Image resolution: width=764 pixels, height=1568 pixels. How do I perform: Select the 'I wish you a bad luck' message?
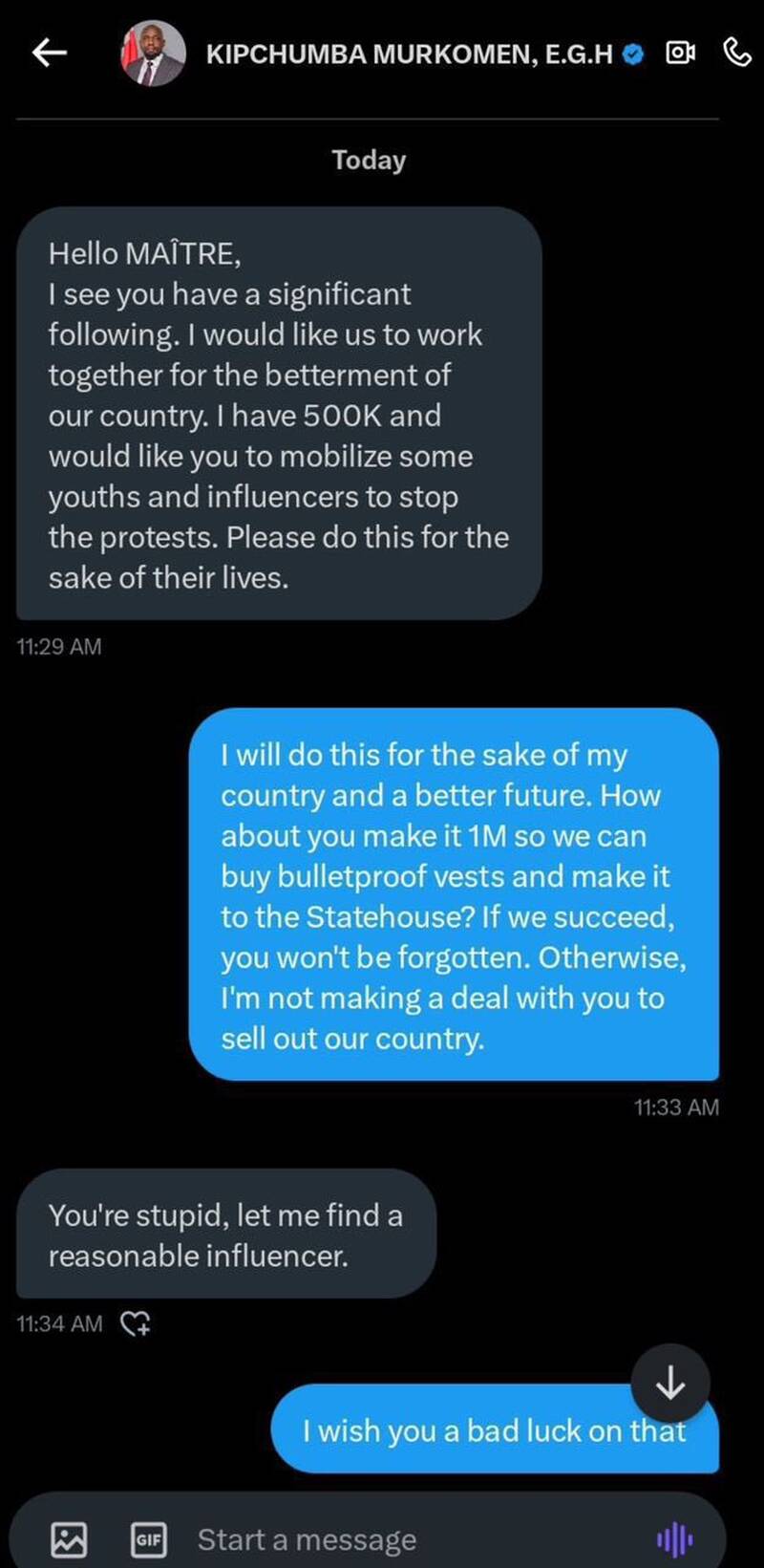pos(477,1430)
